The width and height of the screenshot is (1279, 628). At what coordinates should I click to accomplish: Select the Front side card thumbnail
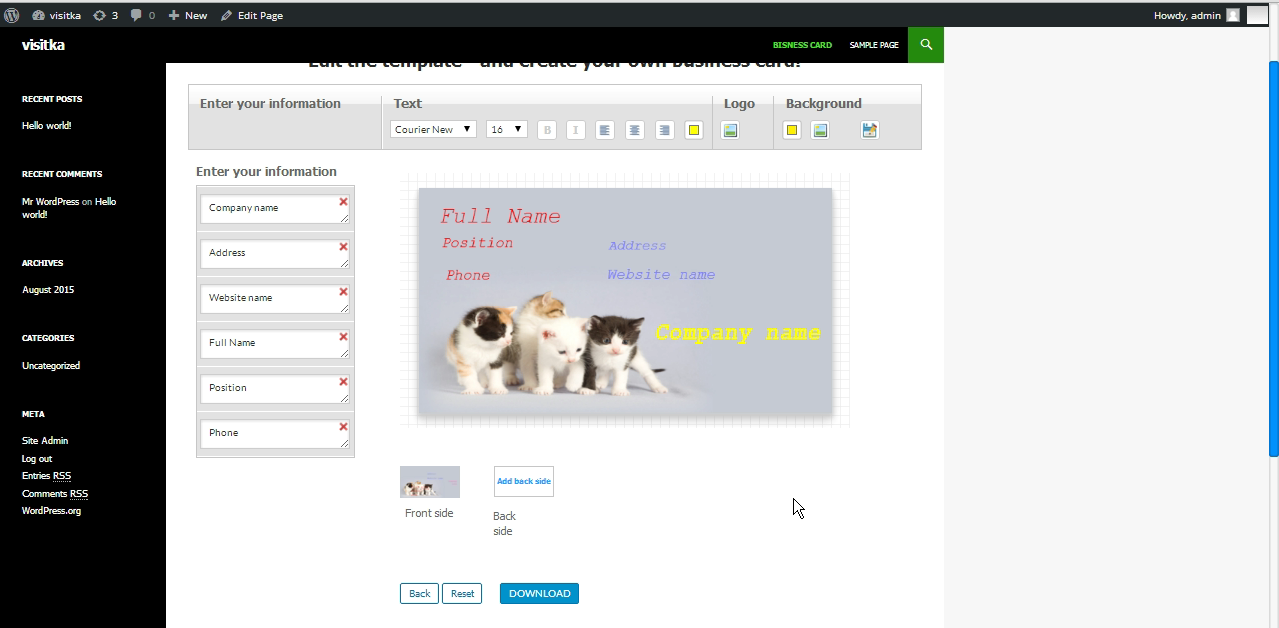[430, 482]
